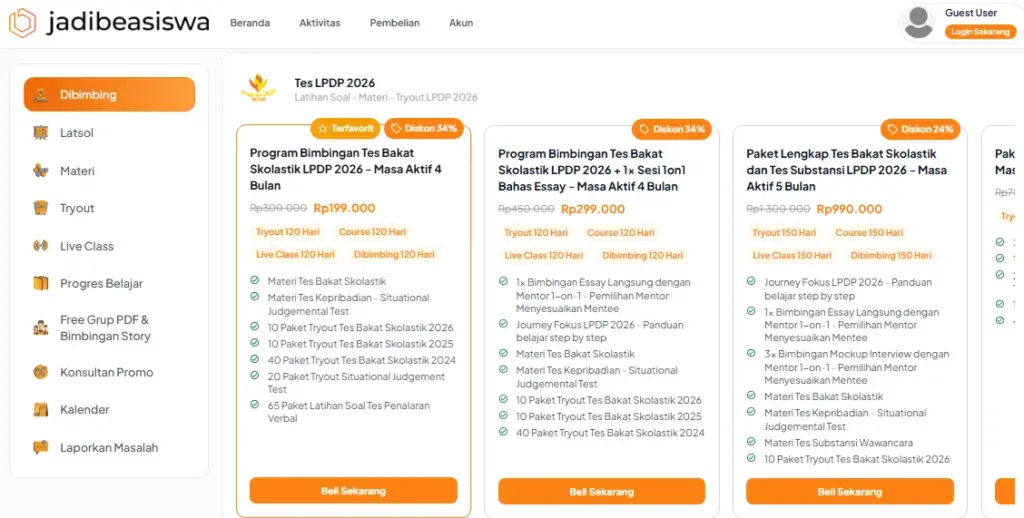Click the Progres Belajar sidebar icon
The height and width of the screenshot is (518, 1024).
(40, 283)
